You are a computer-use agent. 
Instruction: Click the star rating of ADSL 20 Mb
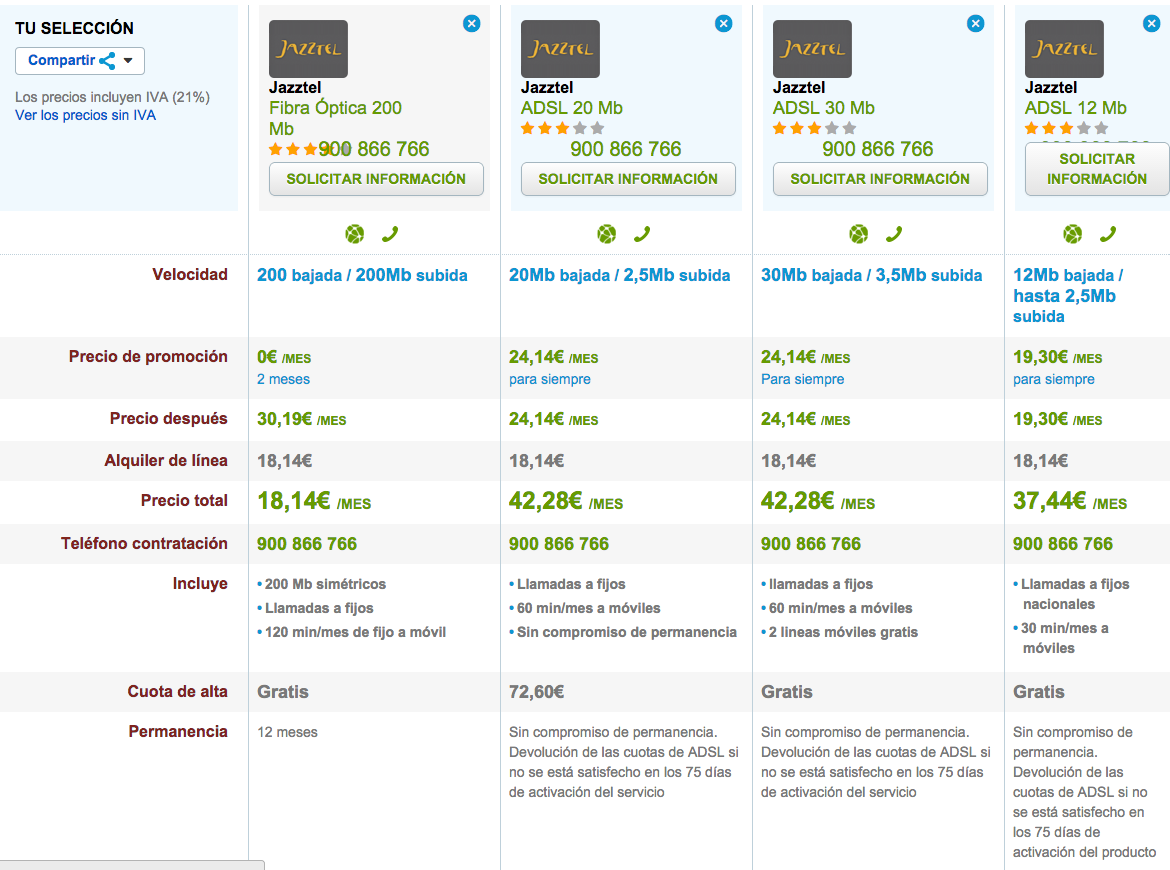point(563,128)
